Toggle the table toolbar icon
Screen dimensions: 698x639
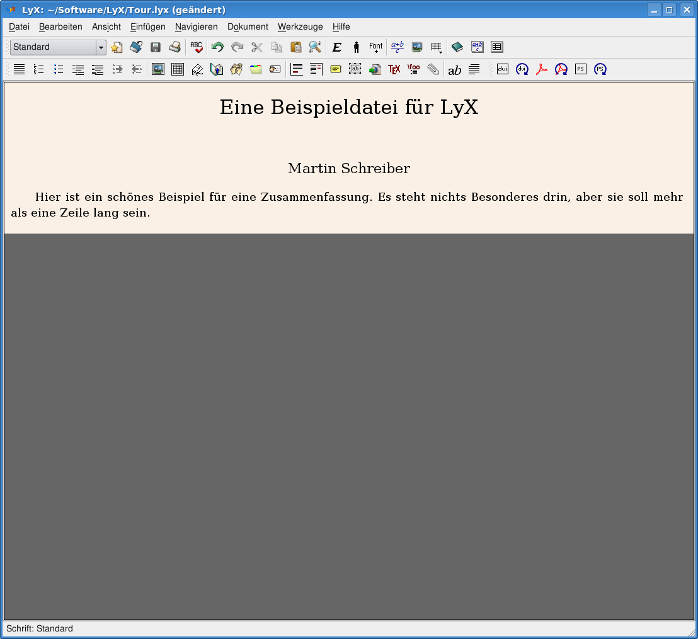click(x=497, y=47)
